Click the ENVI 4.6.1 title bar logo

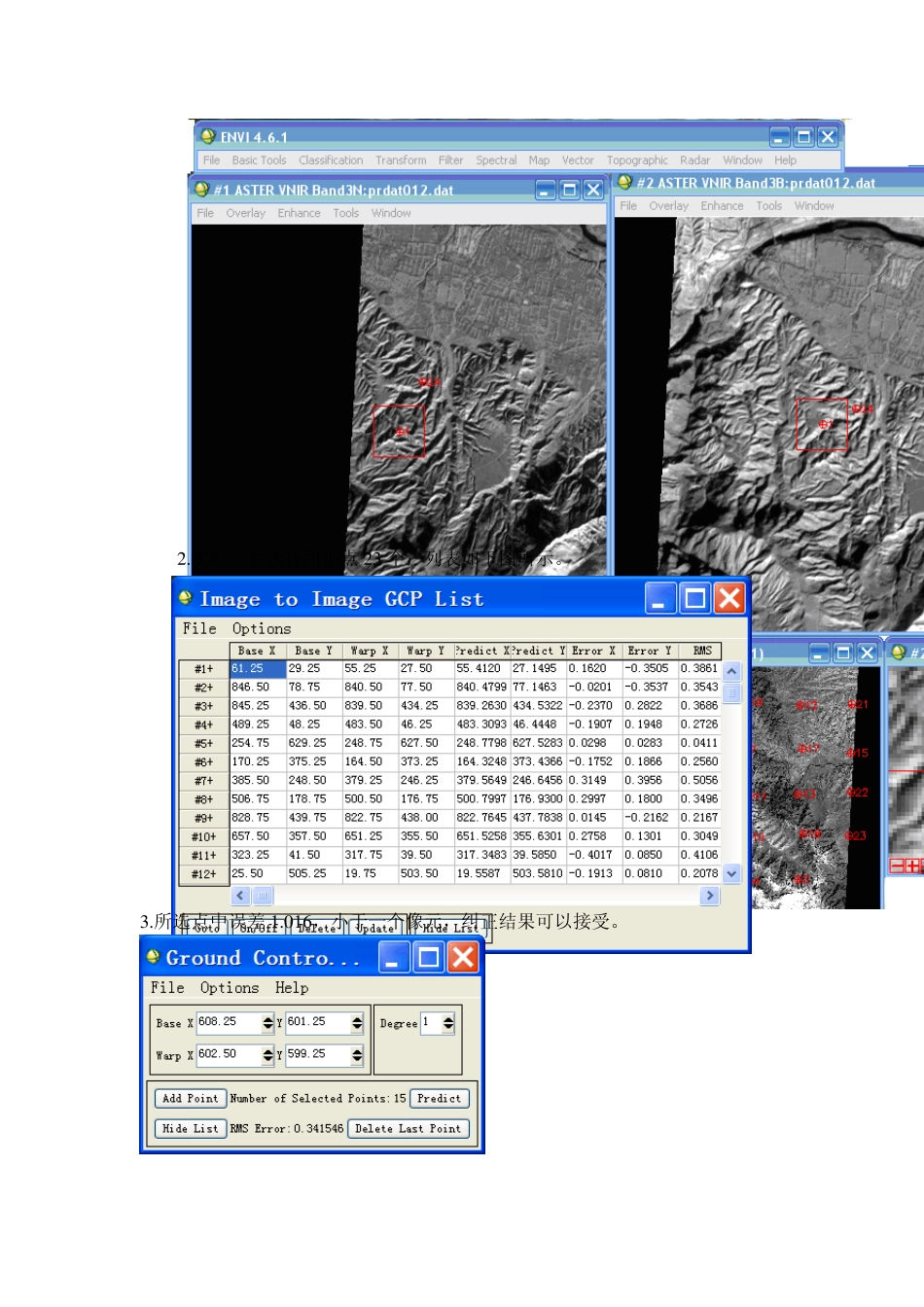pos(207,137)
